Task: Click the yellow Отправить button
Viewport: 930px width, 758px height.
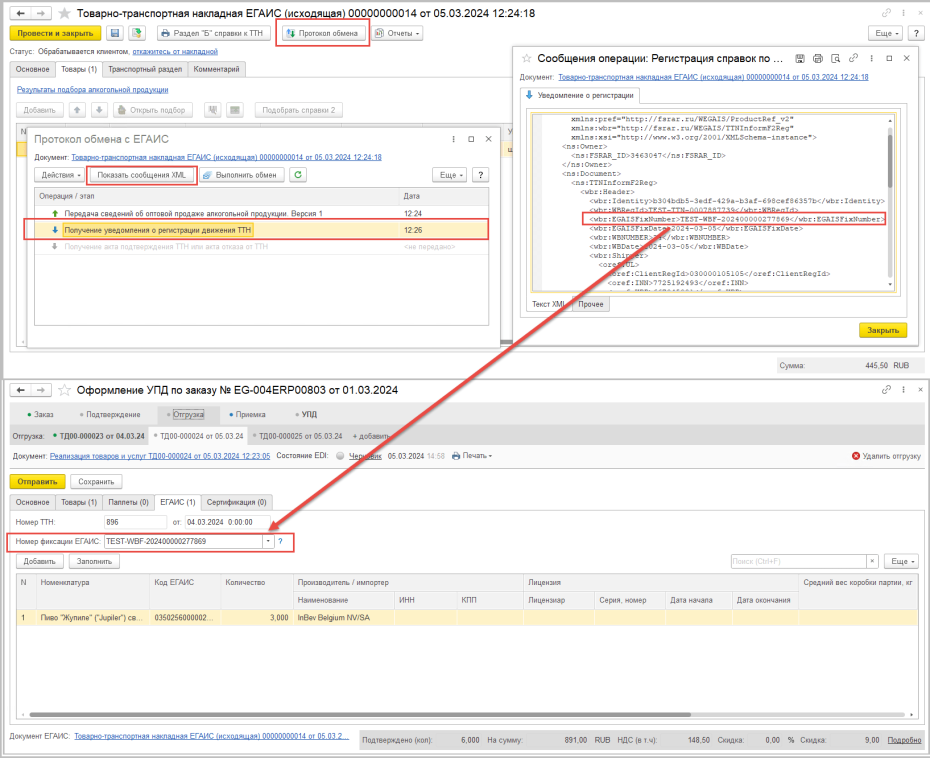Action: [37, 482]
